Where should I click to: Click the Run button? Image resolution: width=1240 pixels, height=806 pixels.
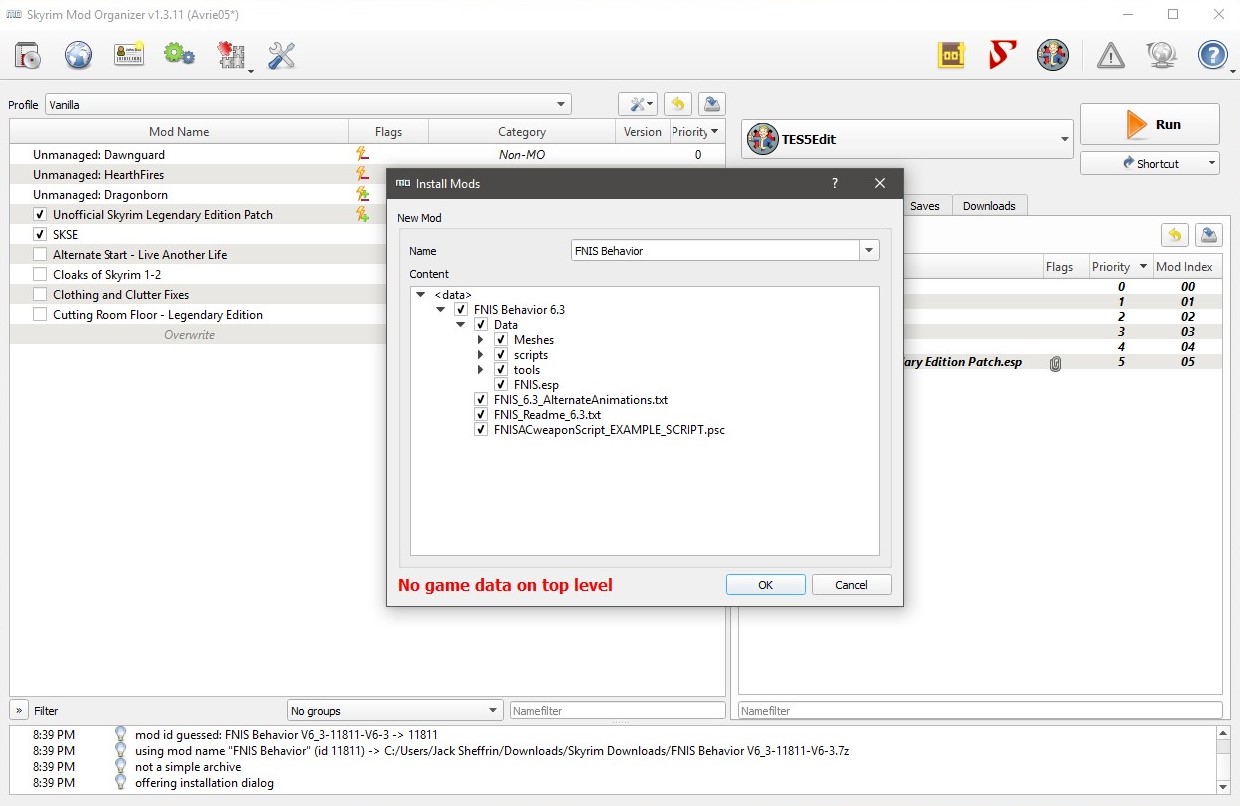(x=1150, y=124)
